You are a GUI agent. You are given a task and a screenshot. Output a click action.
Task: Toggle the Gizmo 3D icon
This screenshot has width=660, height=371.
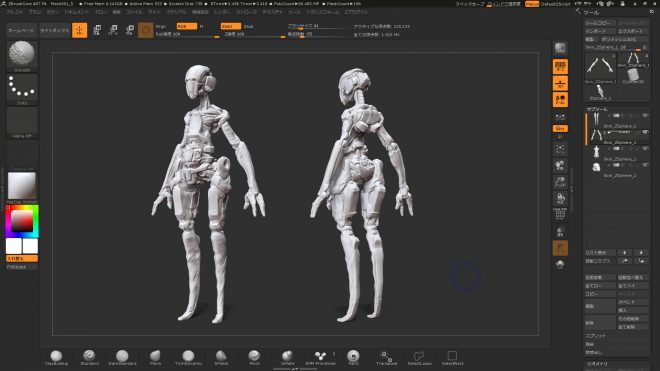[146, 30]
